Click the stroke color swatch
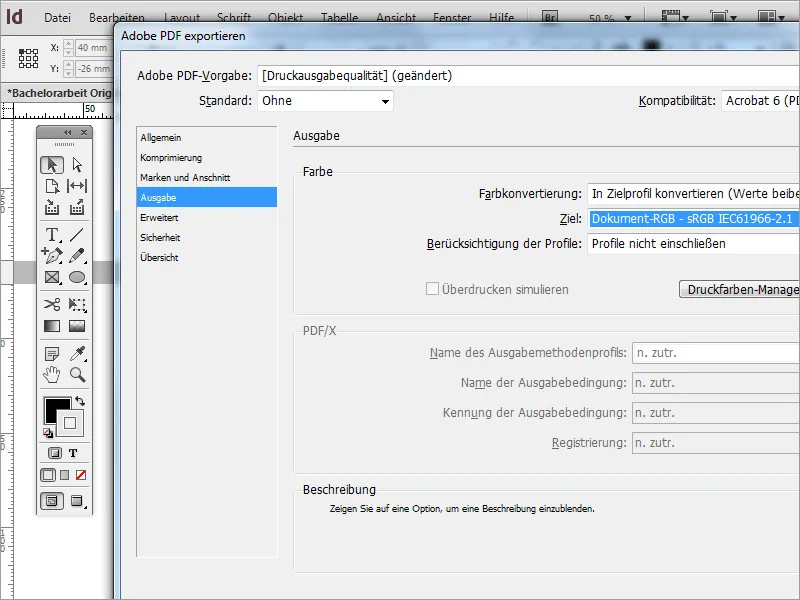800x600 pixels. pyautogui.click(x=70, y=423)
